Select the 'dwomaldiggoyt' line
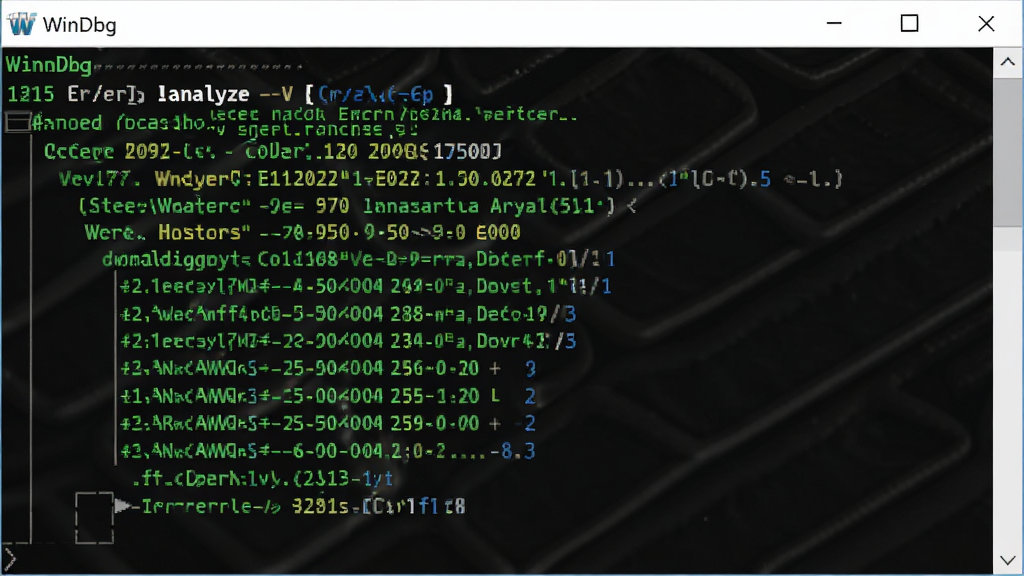Viewport: 1024px width, 576px height. [359, 259]
